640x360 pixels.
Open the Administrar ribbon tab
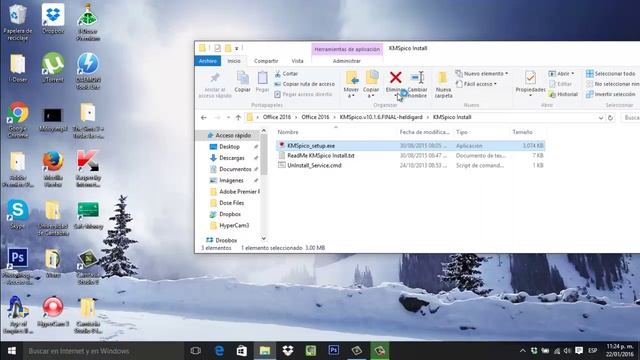(347, 61)
